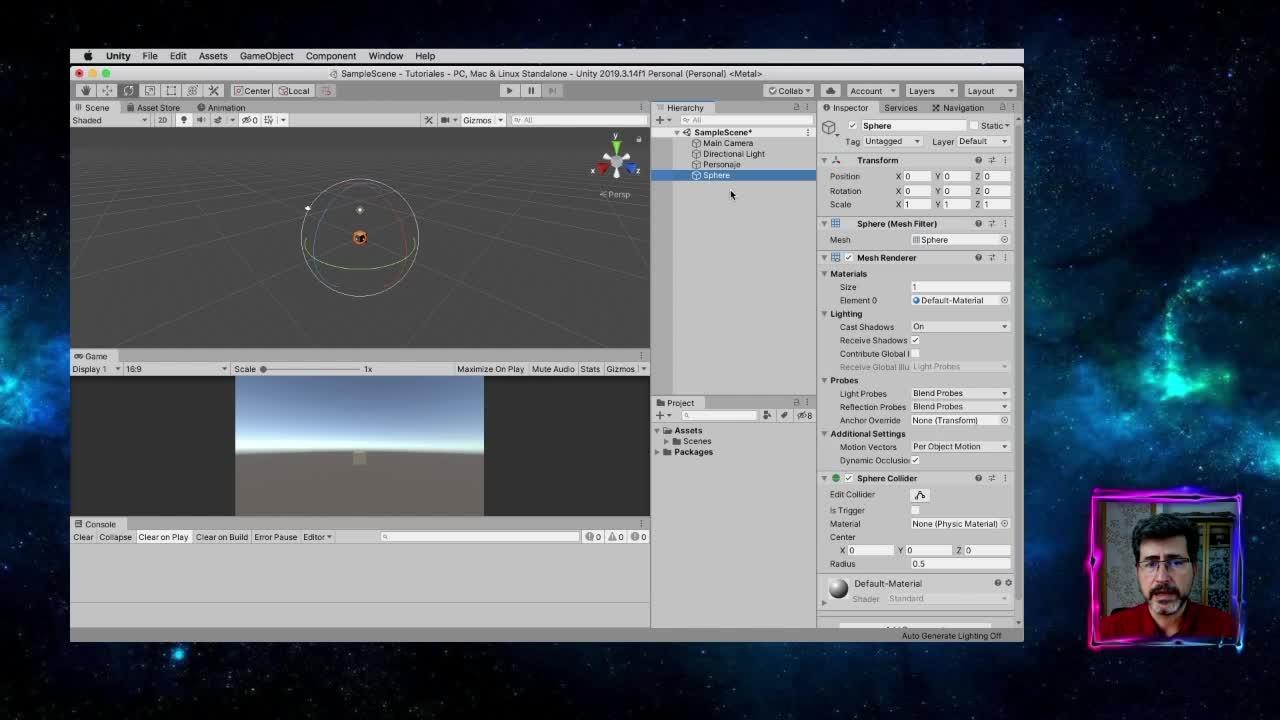Adjust the Game view Scale slider
This screenshot has height=720, width=1280.
point(264,369)
